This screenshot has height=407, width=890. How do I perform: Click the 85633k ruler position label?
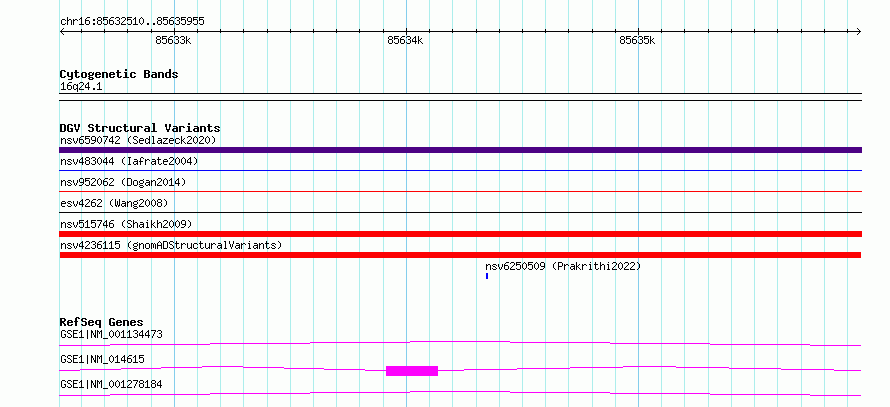click(x=173, y=41)
